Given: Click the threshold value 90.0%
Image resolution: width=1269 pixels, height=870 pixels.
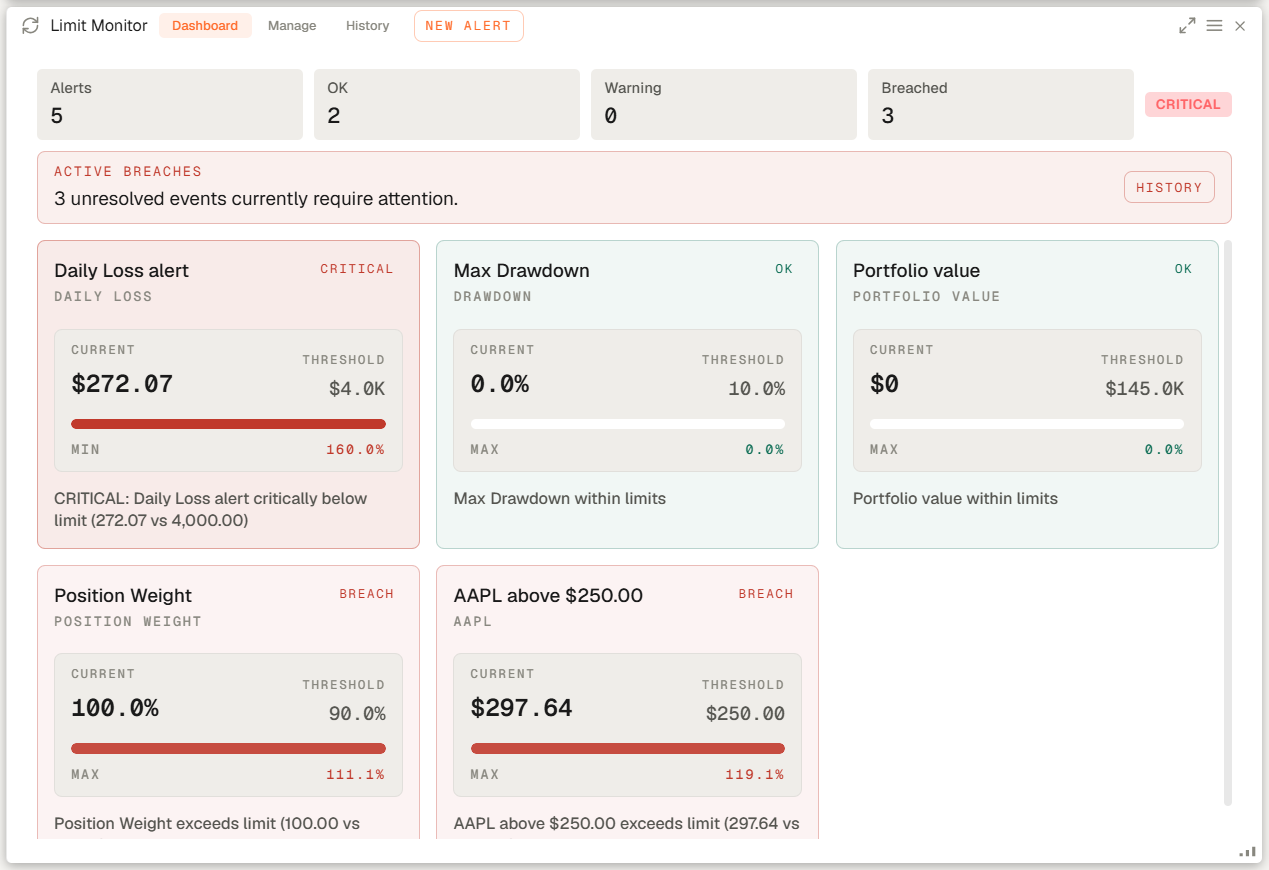Looking at the screenshot, I should [357, 714].
